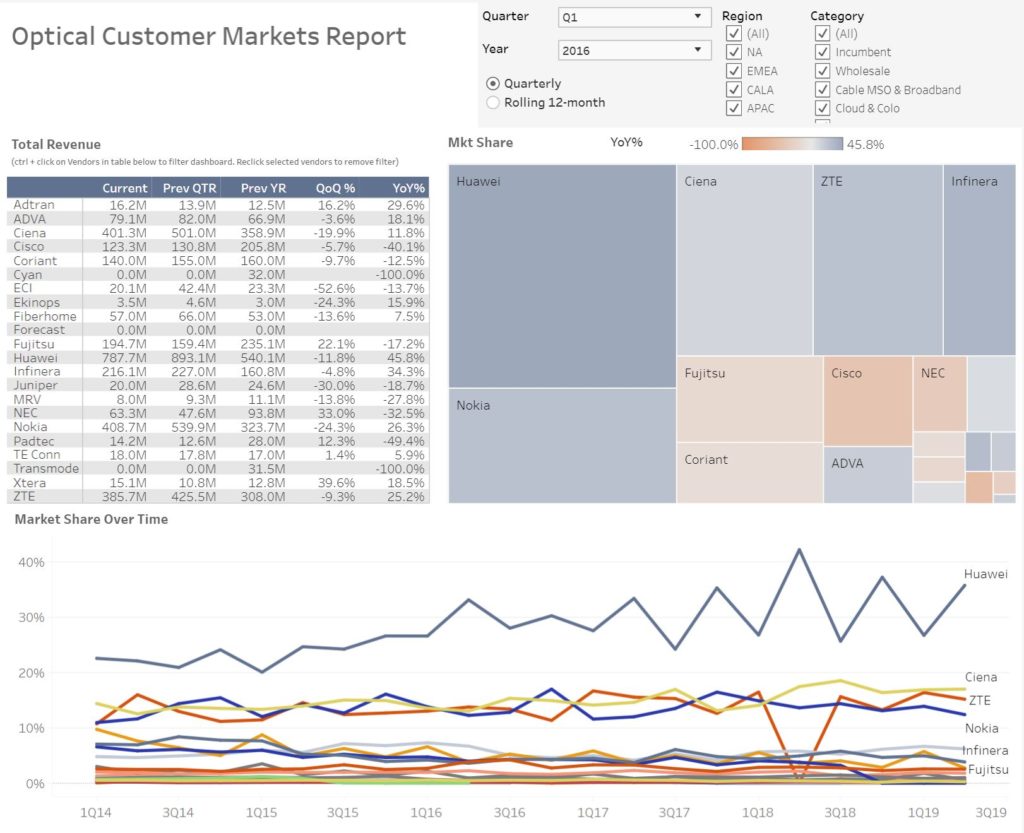
Task: Click Transmode vendor name in revenue table
Action: click(x=46, y=469)
